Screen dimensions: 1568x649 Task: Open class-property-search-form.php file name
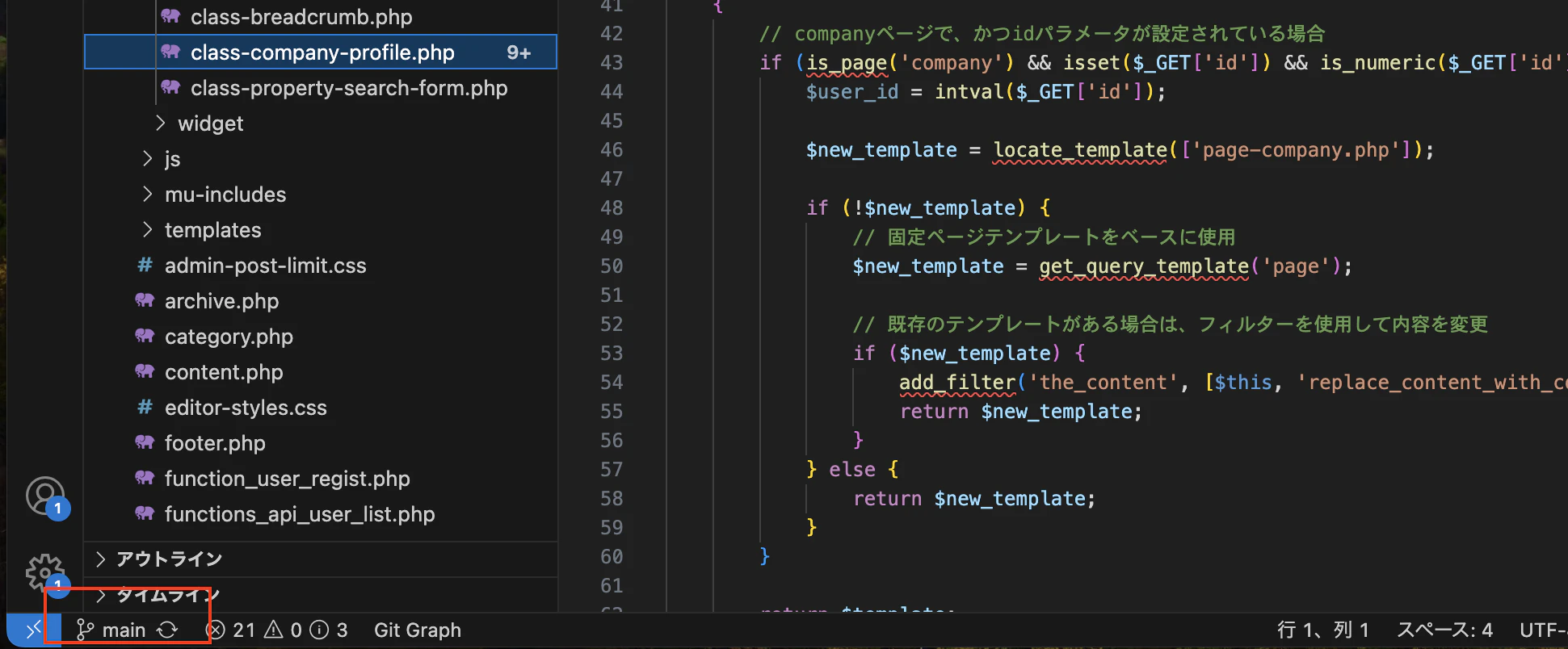point(349,88)
